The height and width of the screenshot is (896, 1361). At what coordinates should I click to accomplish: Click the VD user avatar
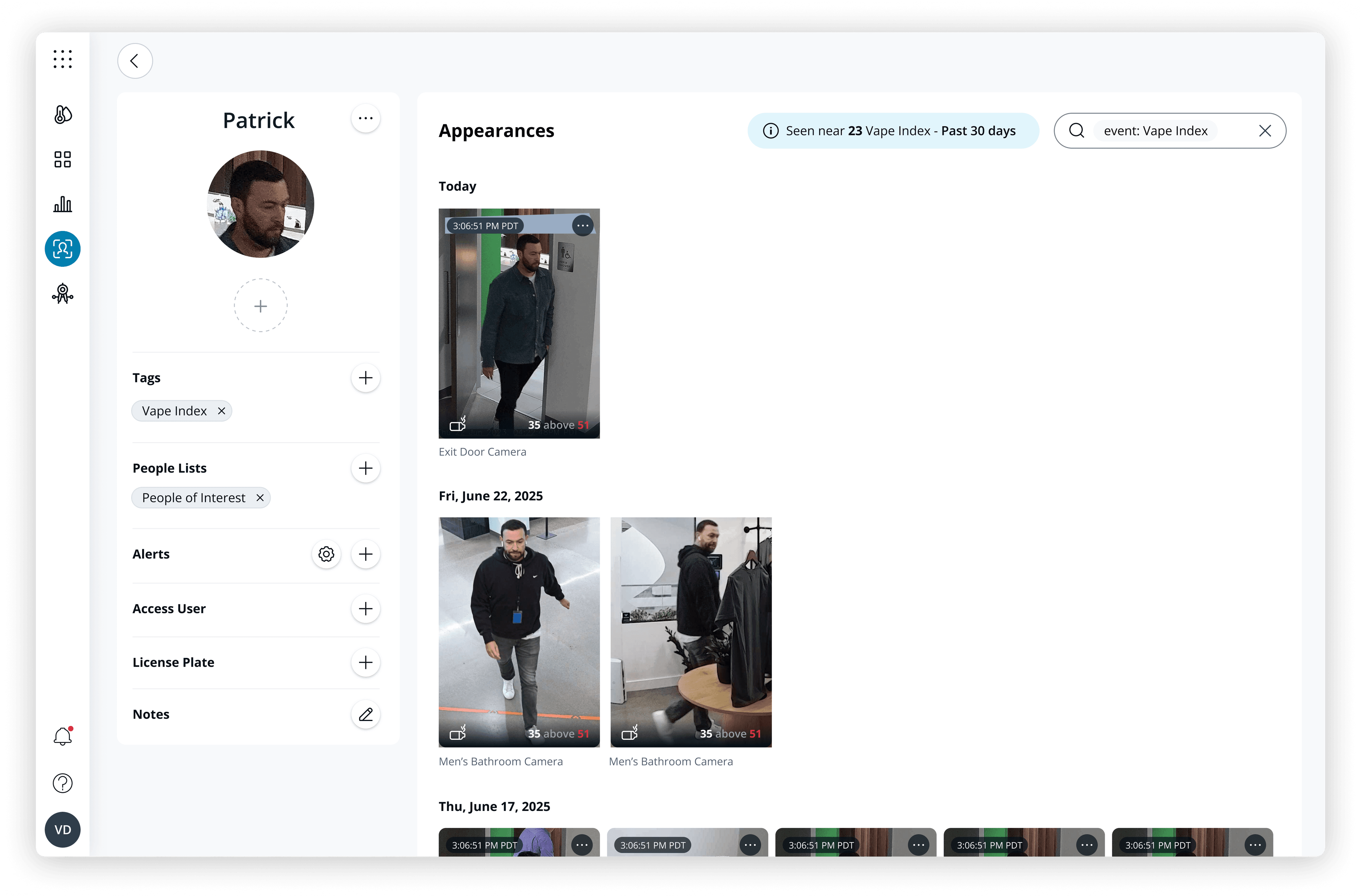coord(62,830)
